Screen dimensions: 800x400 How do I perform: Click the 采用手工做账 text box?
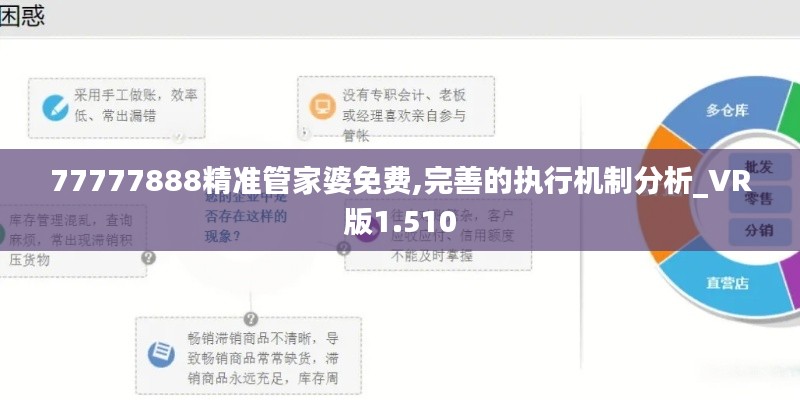click(117, 108)
